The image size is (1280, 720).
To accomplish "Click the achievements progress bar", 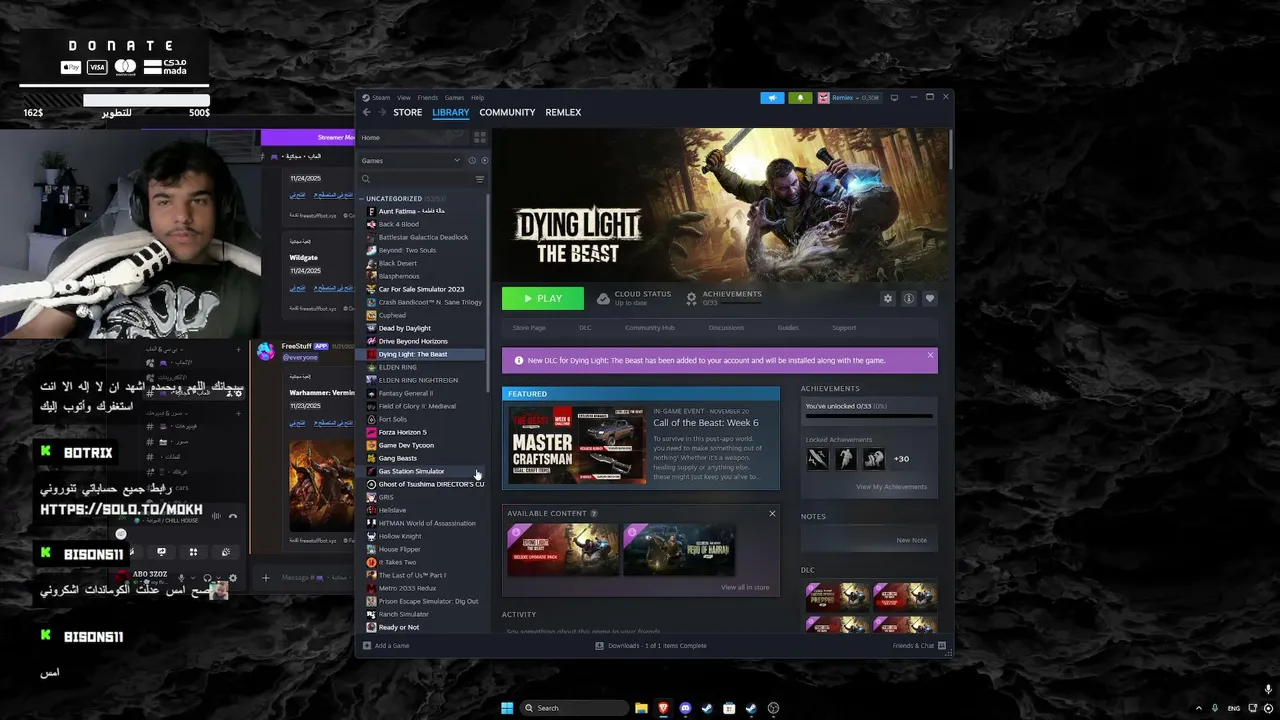I will [x=868, y=416].
